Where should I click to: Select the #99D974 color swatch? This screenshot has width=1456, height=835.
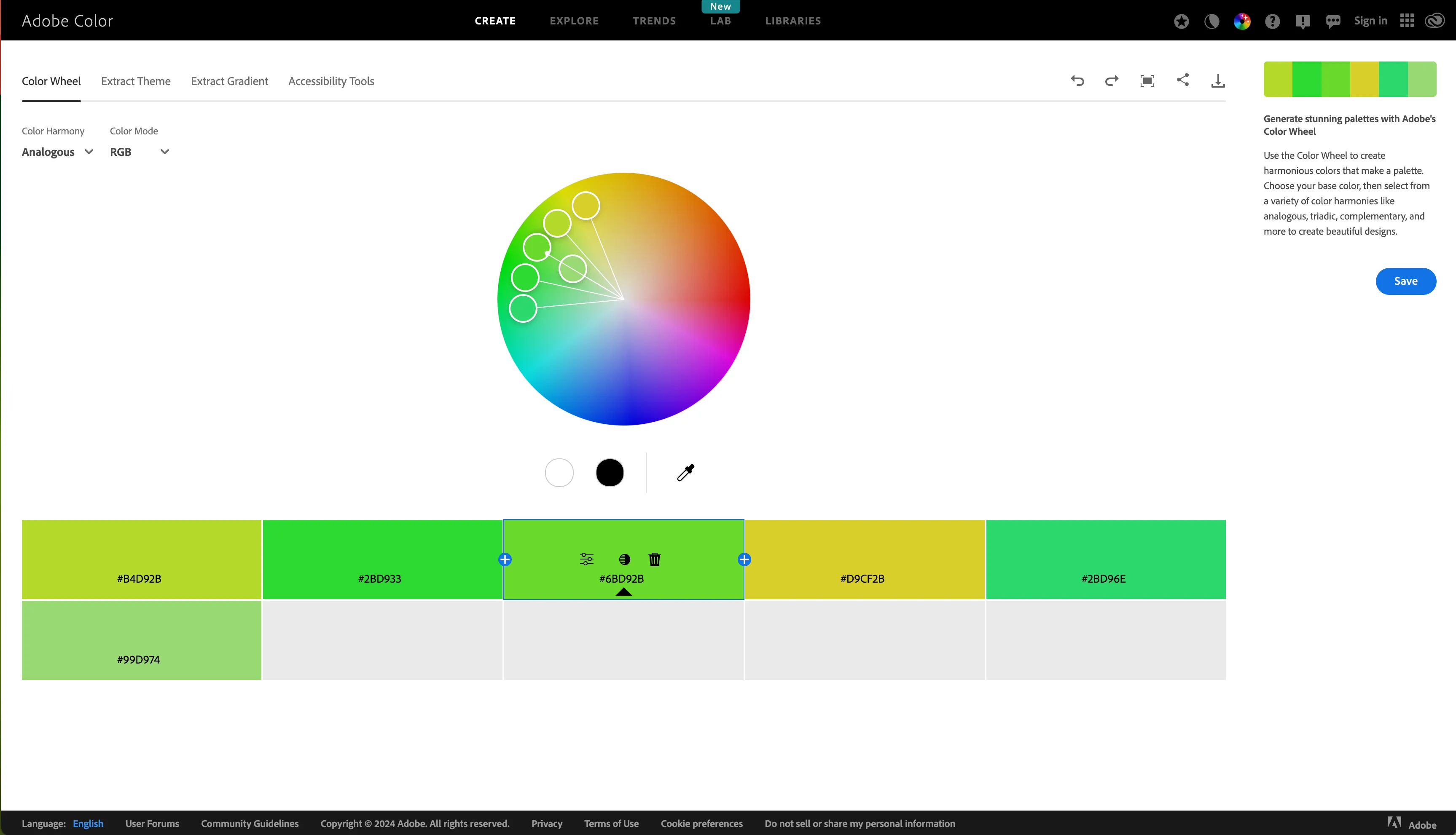tap(141, 640)
